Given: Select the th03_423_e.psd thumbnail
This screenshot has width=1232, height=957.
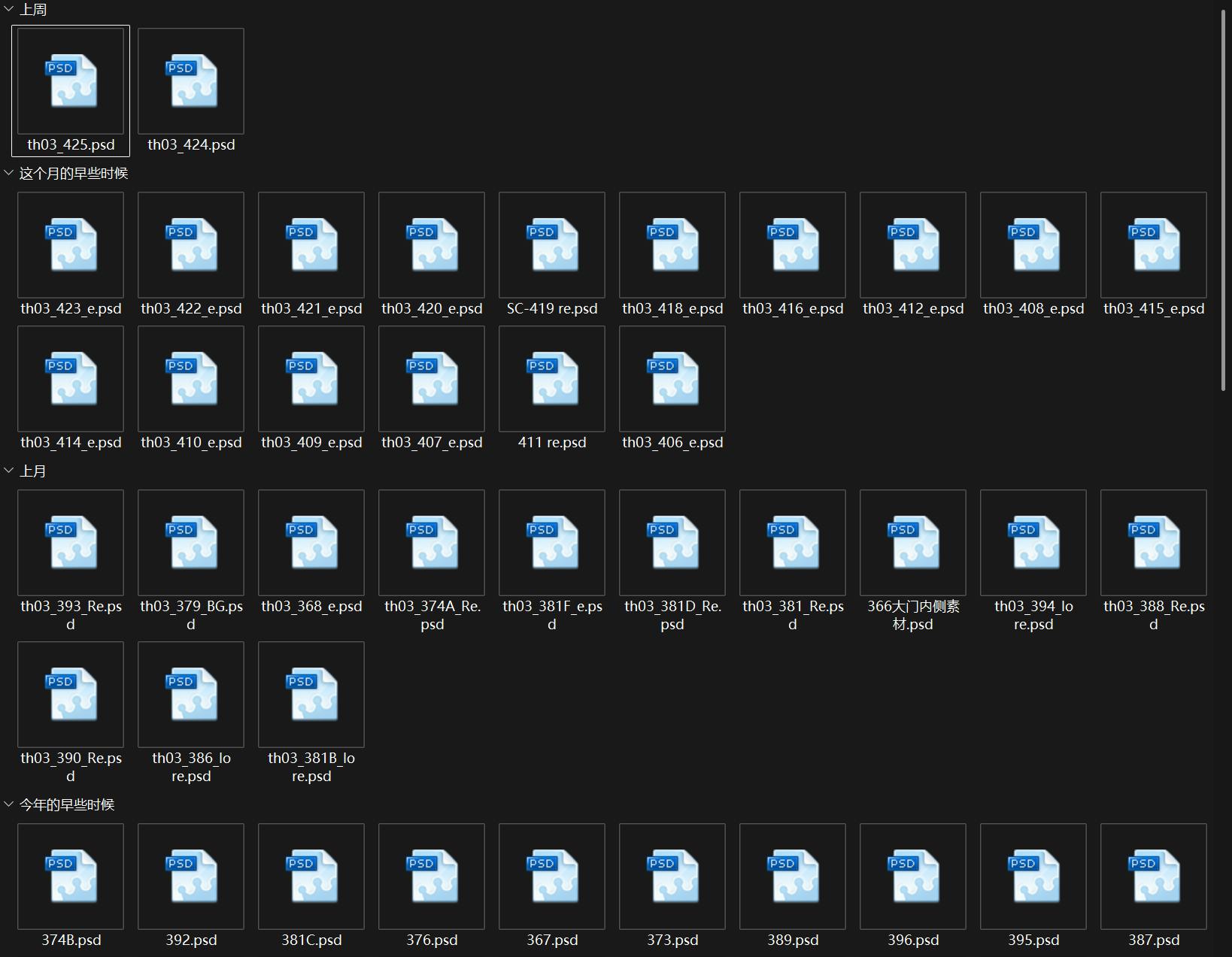Looking at the screenshot, I should [71, 245].
